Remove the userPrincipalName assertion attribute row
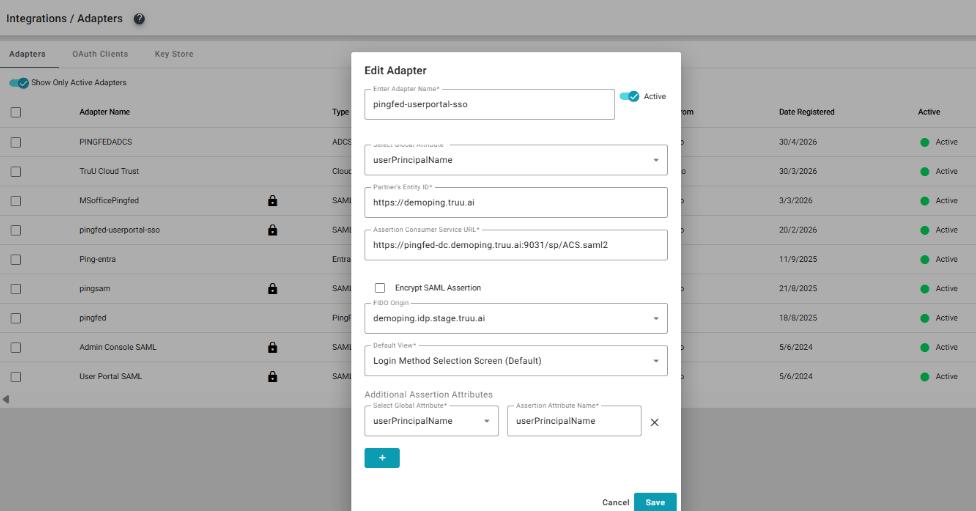Image resolution: width=976 pixels, height=511 pixels. [x=655, y=422]
